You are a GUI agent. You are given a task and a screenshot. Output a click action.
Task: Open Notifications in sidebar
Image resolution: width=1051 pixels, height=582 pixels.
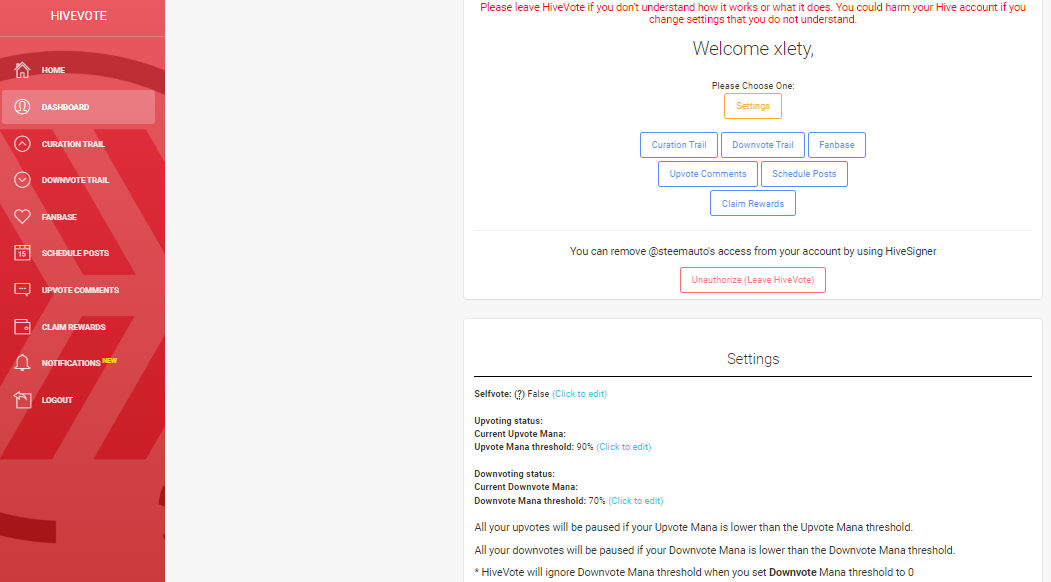[x=70, y=363]
